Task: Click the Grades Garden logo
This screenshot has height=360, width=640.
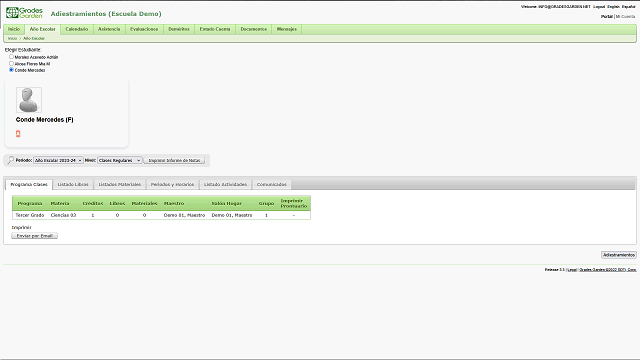Action: tap(24, 13)
